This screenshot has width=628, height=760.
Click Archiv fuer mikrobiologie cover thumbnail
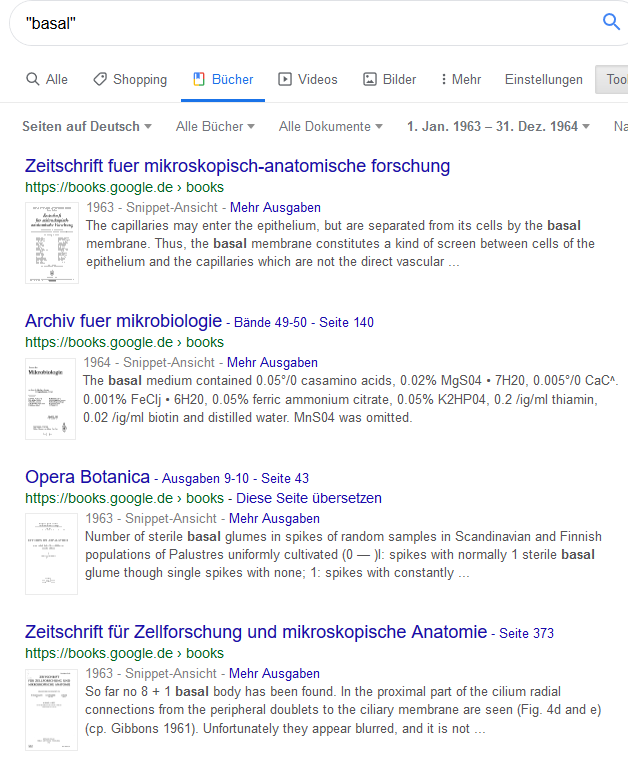pyautogui.click(x=51, y=398)
